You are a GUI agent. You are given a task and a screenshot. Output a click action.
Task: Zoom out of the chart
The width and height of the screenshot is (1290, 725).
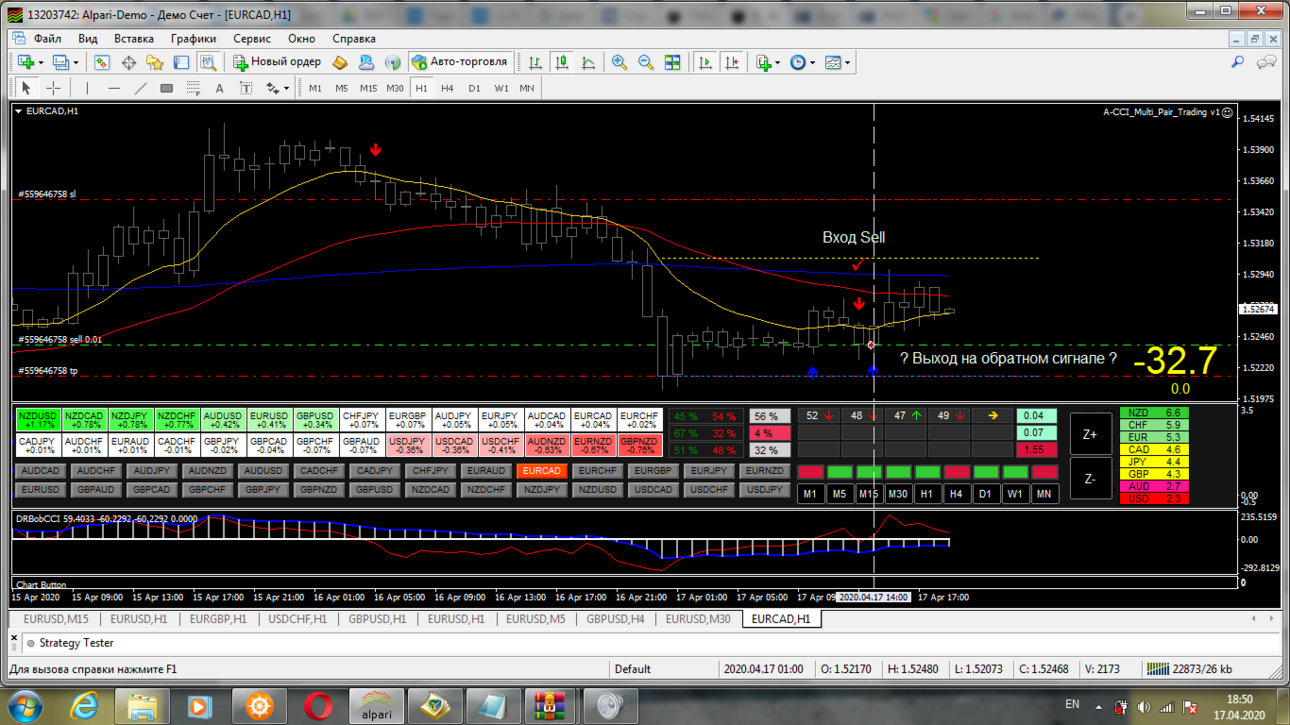tap(646, 62)
